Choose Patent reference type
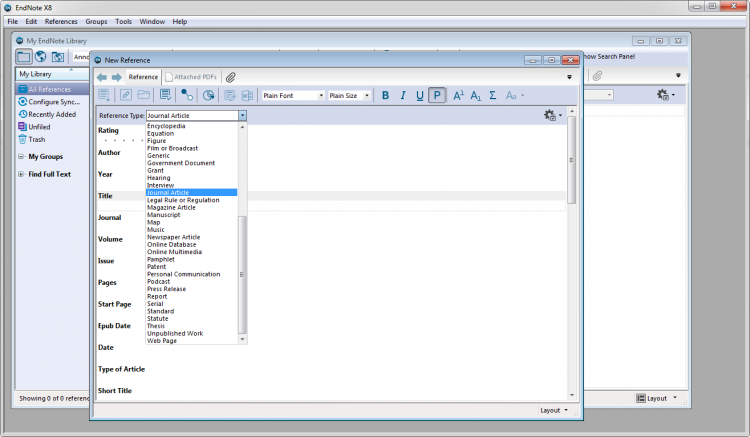The image size is (750, 437). [x=156, y=267]
